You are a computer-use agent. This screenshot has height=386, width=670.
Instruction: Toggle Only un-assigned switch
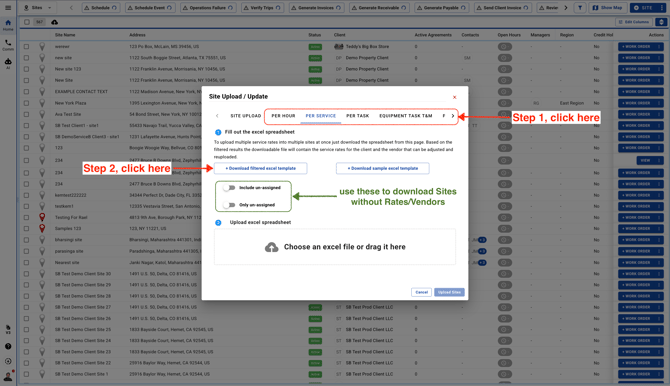click(229, 205)
